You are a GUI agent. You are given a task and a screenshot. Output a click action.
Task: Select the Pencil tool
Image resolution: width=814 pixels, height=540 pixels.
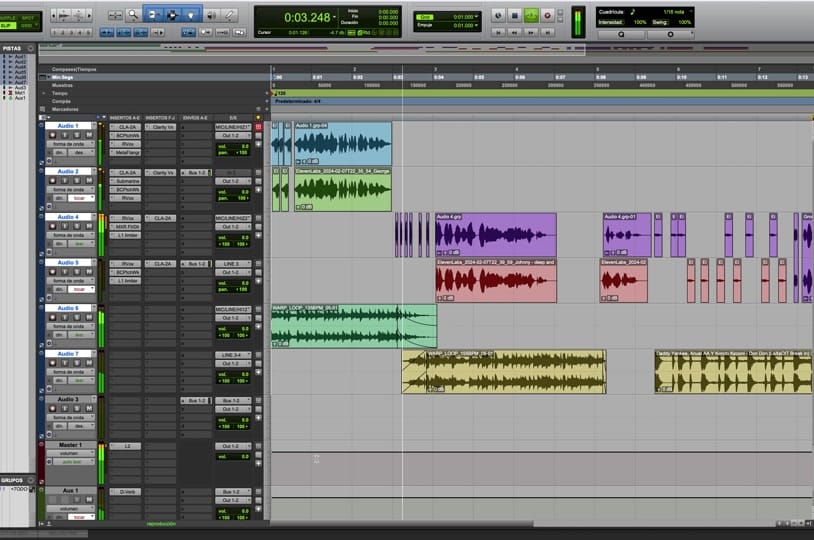[229, 15]
